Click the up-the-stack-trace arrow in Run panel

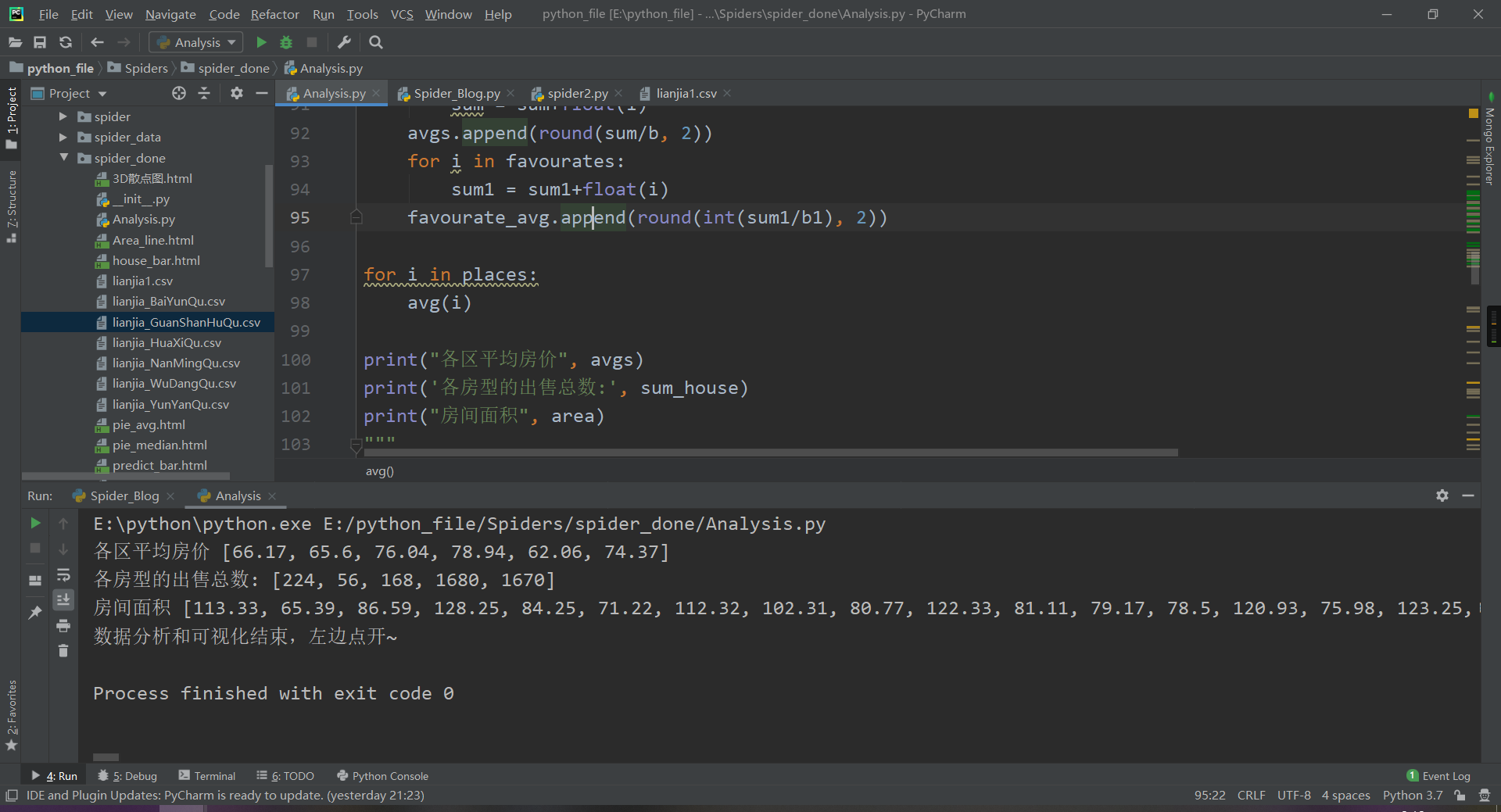point(63,523)
